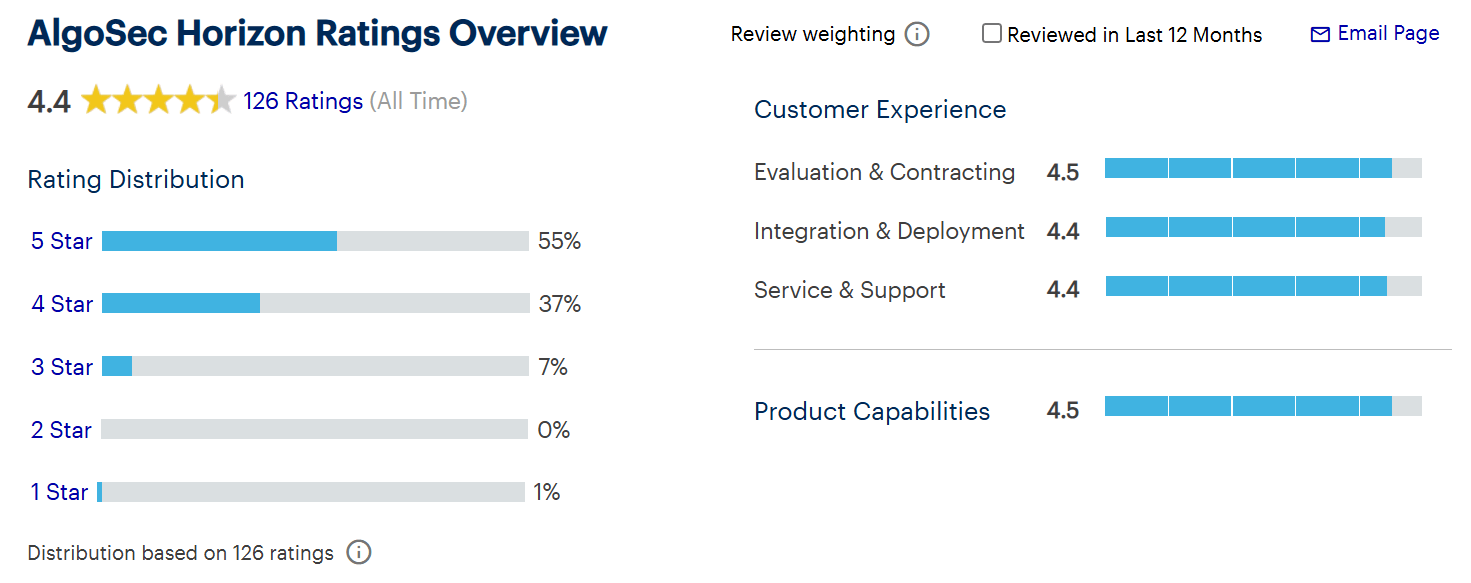Select the 2 Star rating link

(61, 430)
